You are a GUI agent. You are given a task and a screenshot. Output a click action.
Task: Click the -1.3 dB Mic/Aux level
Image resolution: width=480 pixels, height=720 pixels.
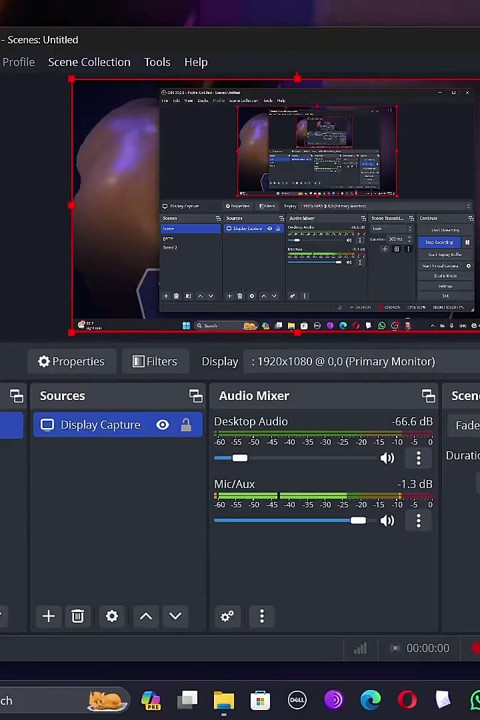415,484
